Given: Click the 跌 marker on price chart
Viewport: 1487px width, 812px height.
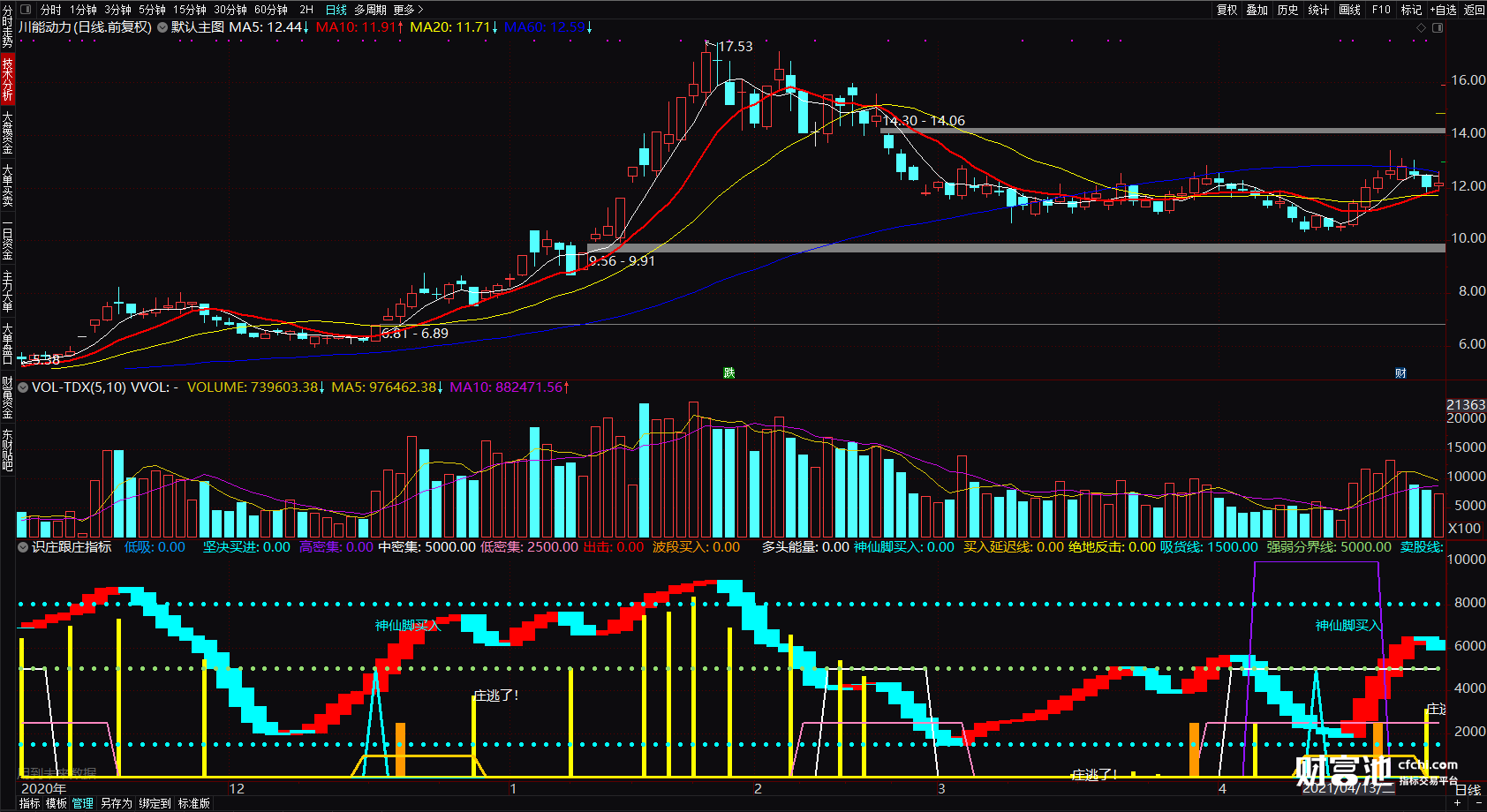Looking at the screenshot, I should pyautogui.click(x=729, y=373).
